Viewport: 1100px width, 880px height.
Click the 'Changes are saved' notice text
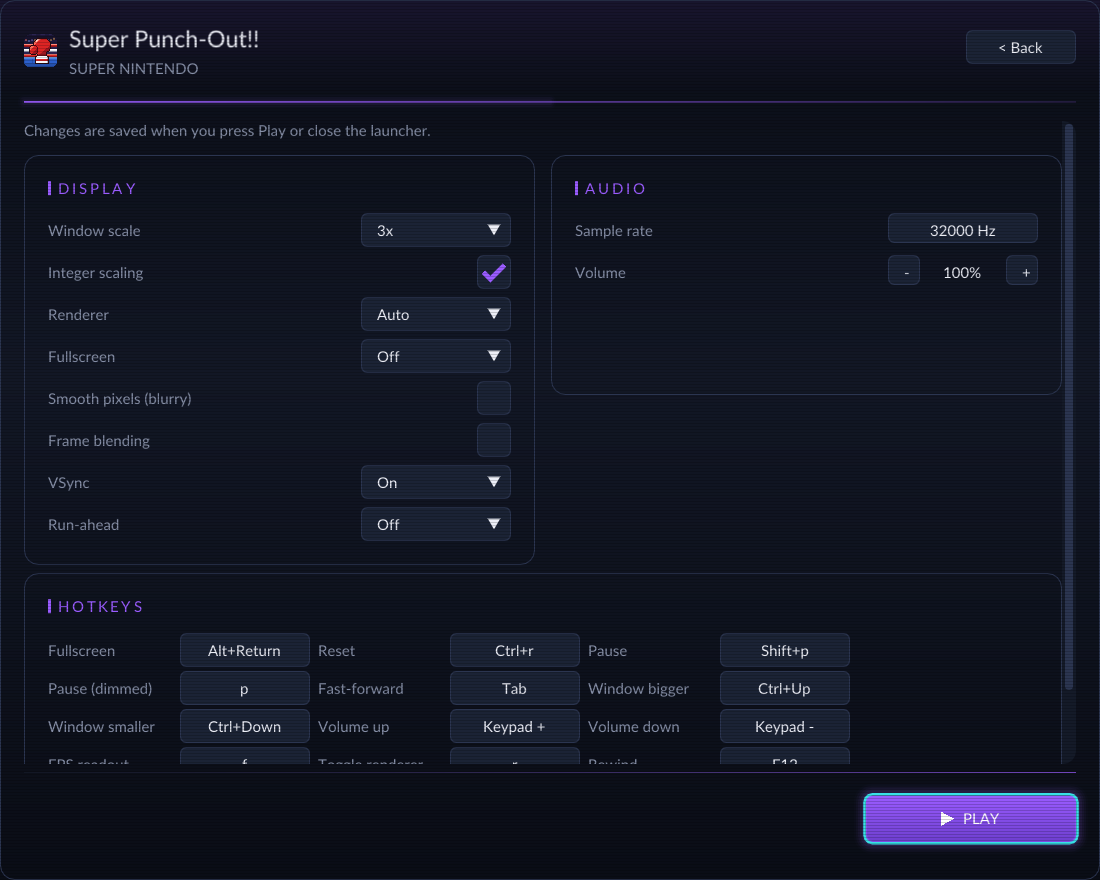pos(227,131)
